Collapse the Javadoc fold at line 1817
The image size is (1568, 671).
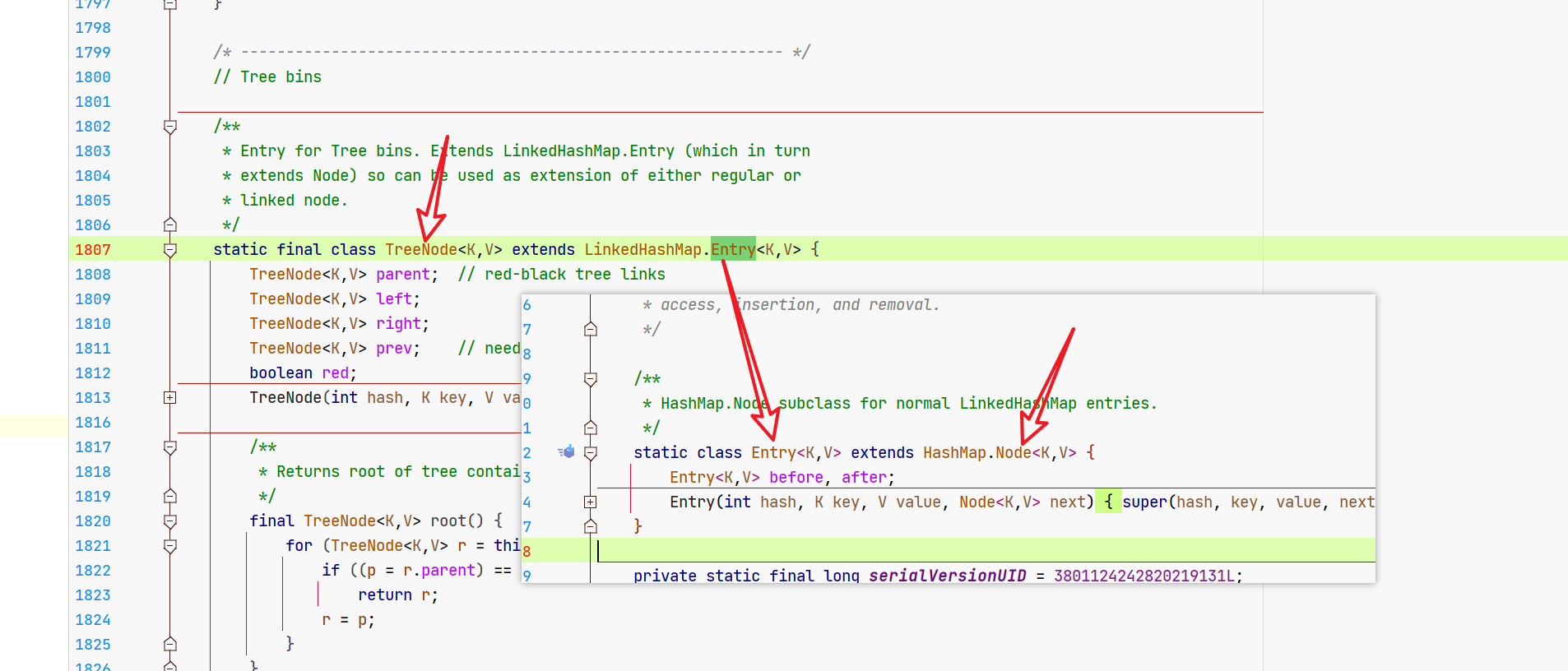[170, 447]
